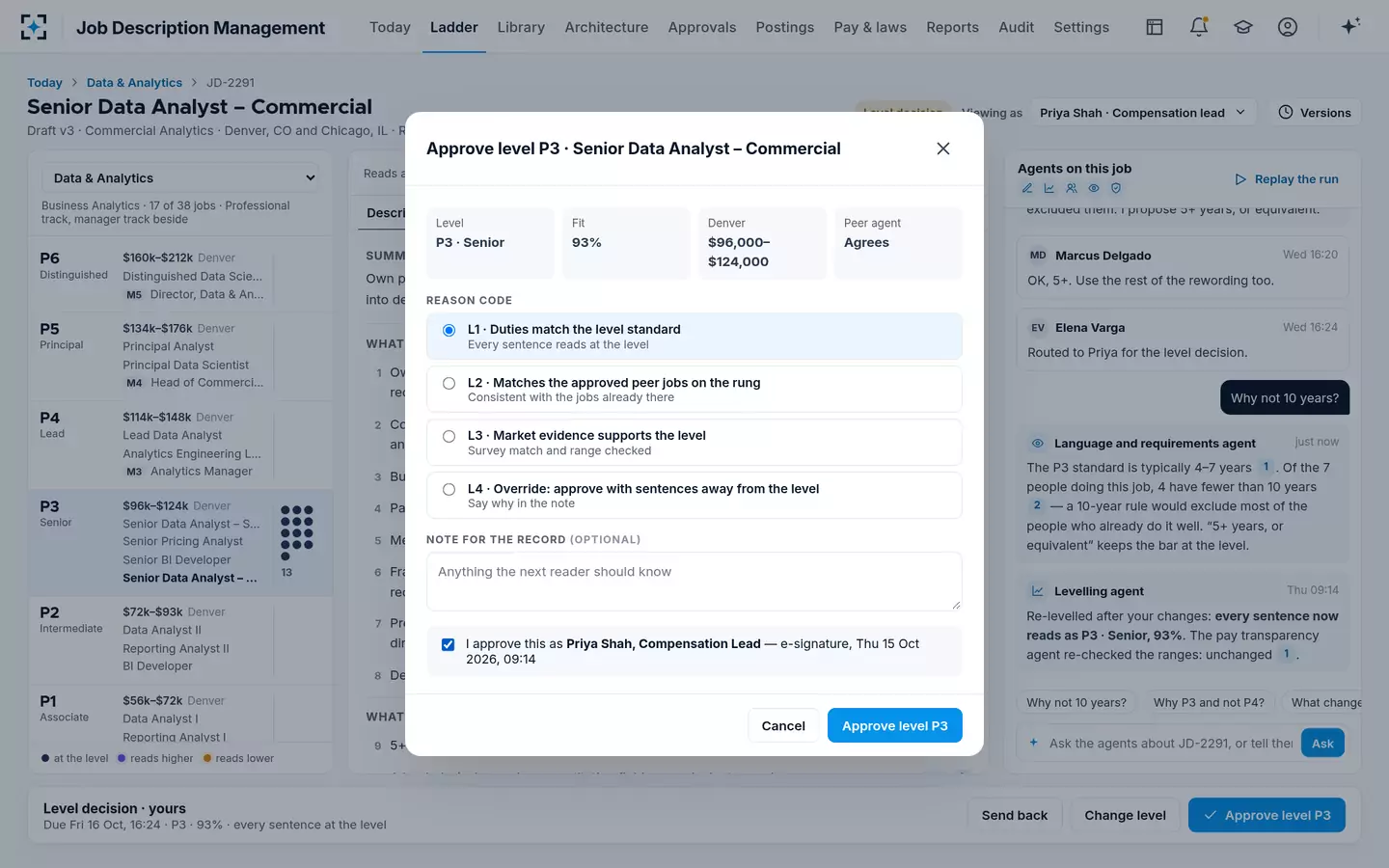This screenshot has width=1389, height=868.
Task: Select reason L3 Market evidence supports the level
Action: (694, 443)
